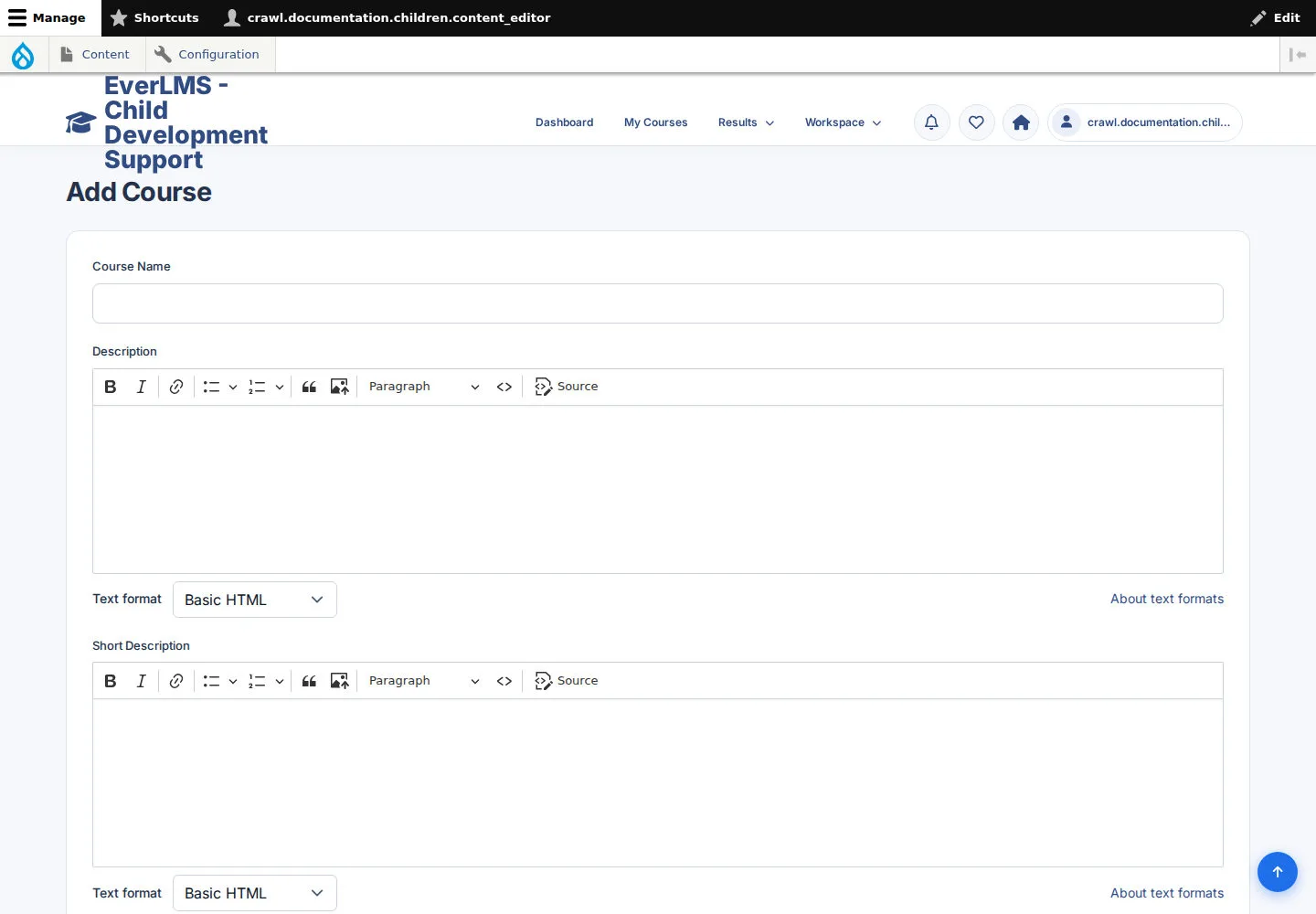The width and height of the screenshot is (1316, 914).
Task: Collapse the toolbar orientation toggle
Action: pos(1298,55)
